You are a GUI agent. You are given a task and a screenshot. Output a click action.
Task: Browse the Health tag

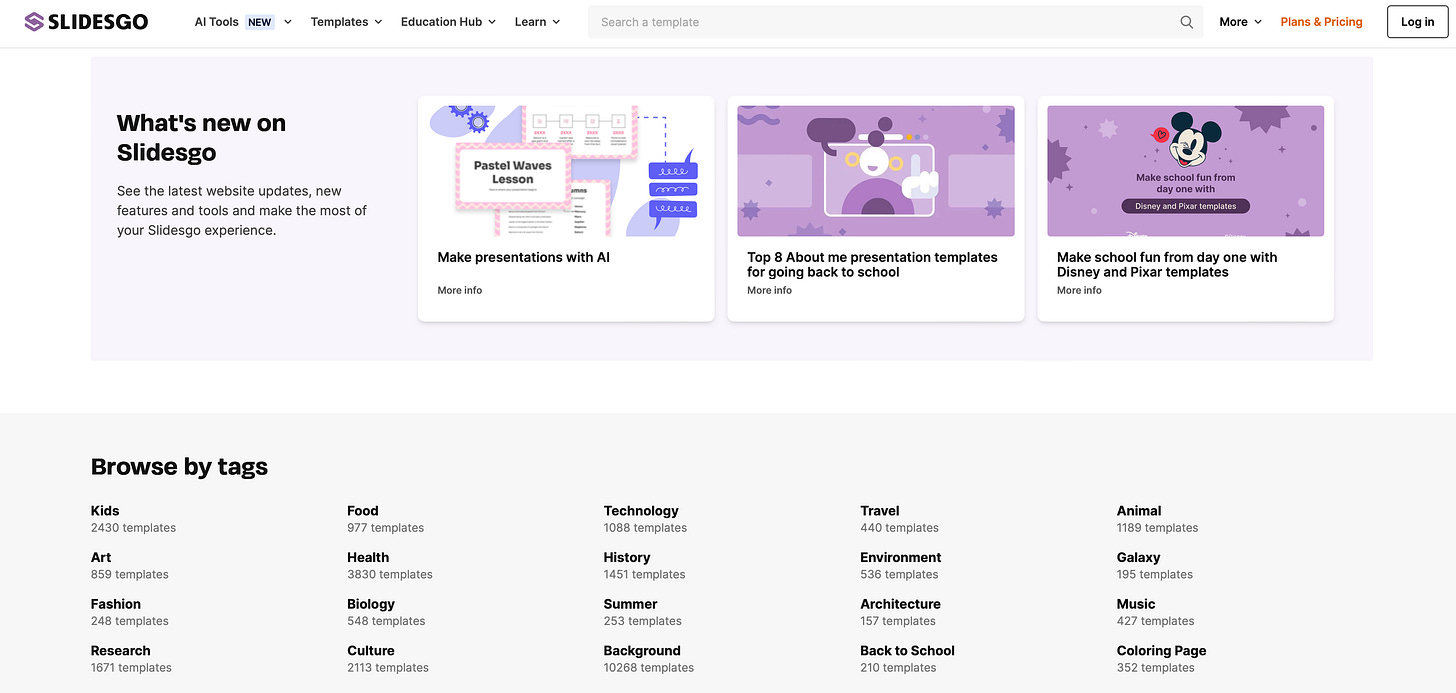368,557
